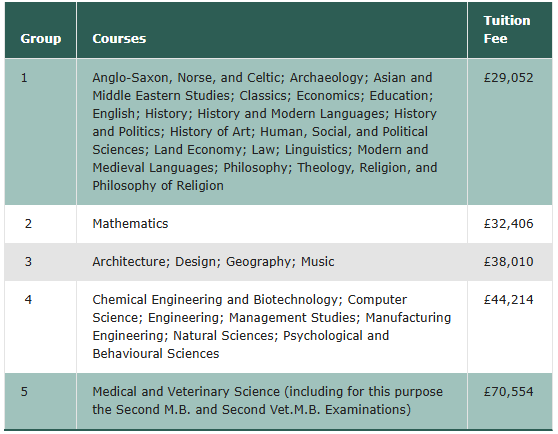Image resolution: width=558 pixels, height=434 pixels.
Task: Select the £70,554 fee cell
Action: (x=510, y=401)
